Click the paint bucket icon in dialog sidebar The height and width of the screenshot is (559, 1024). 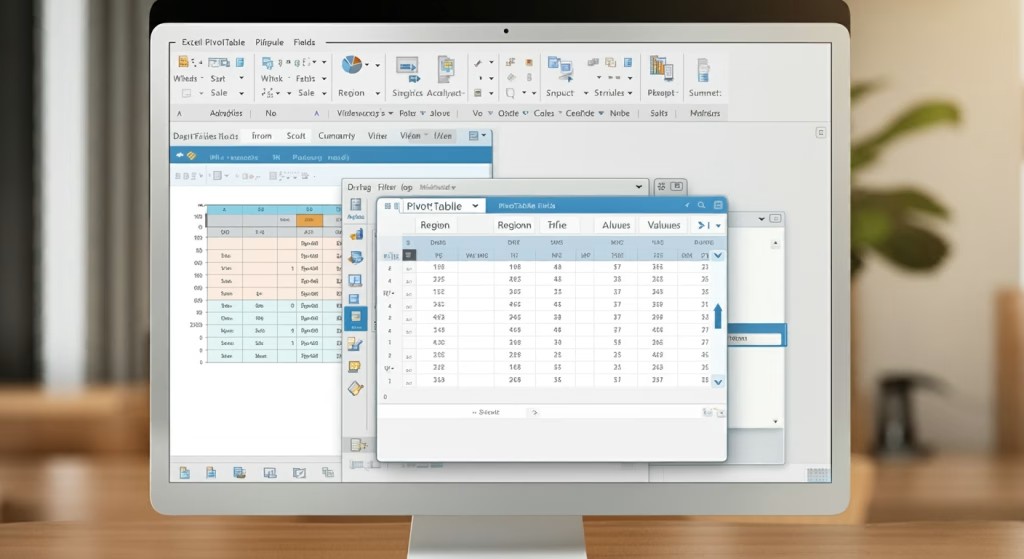(355, 388)
